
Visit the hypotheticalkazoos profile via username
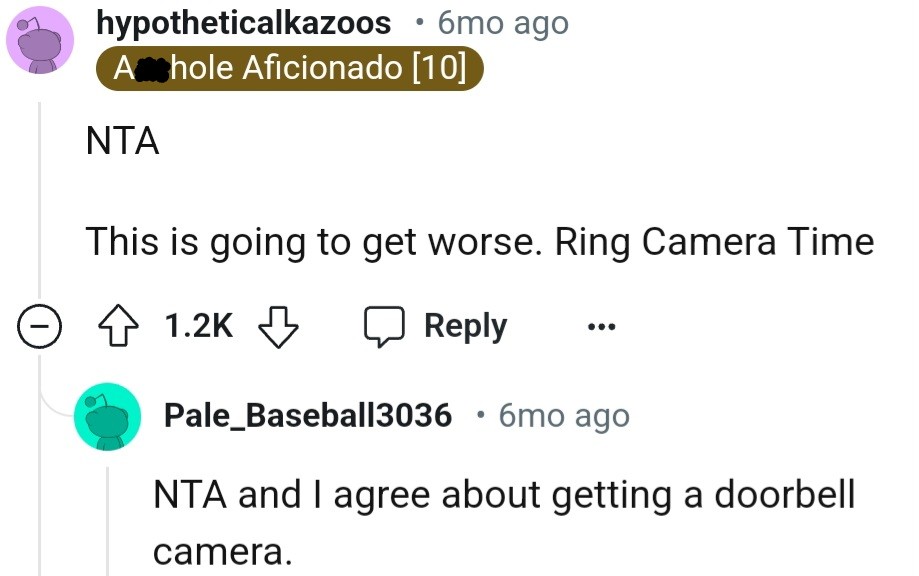click(243, 23)
